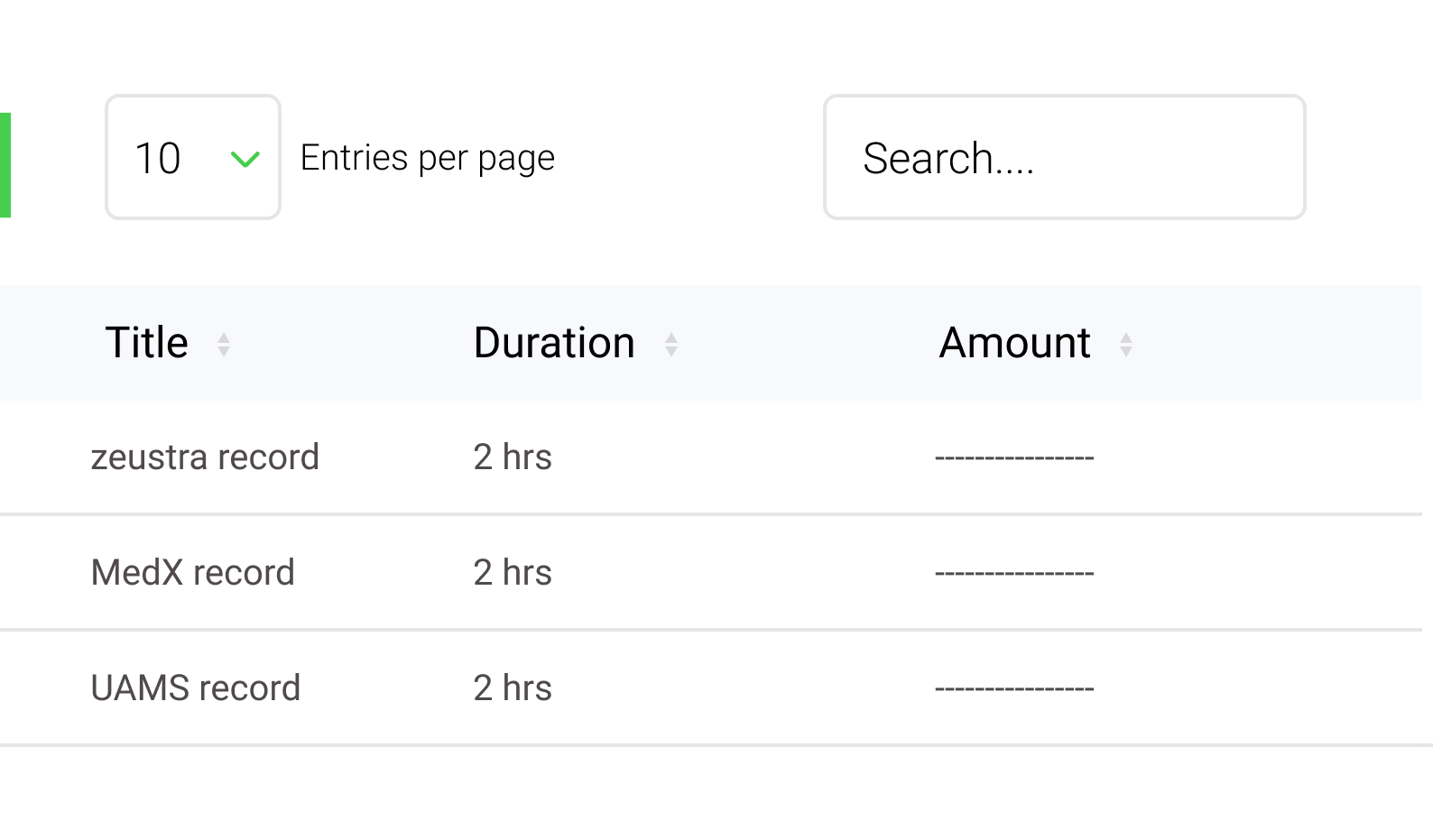Image resolution: width=1433 pixels, height=840 pixels.
Task: Click the 2 hrs duration for zeustra record
Action: 513,457
